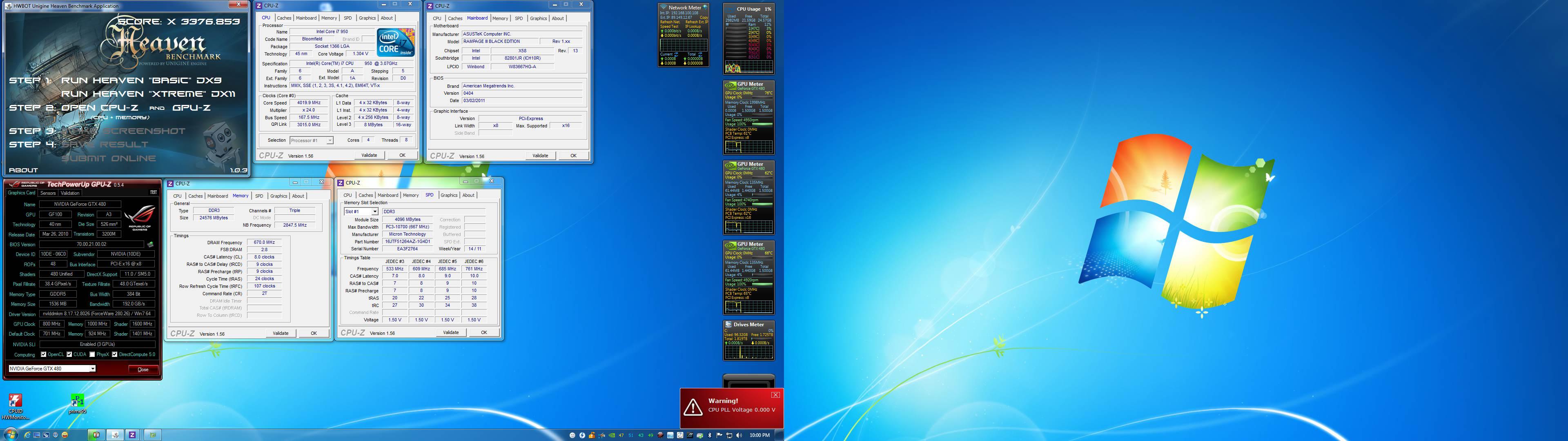Click the ROG logo in GPU-Z

139,218
